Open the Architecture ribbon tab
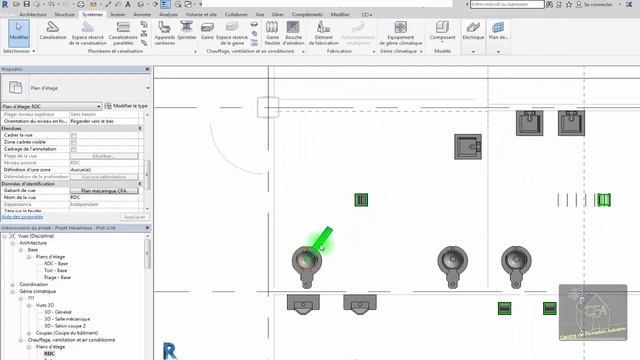The width and height of the screenshot is (640, 360). (x=33, y=14)
